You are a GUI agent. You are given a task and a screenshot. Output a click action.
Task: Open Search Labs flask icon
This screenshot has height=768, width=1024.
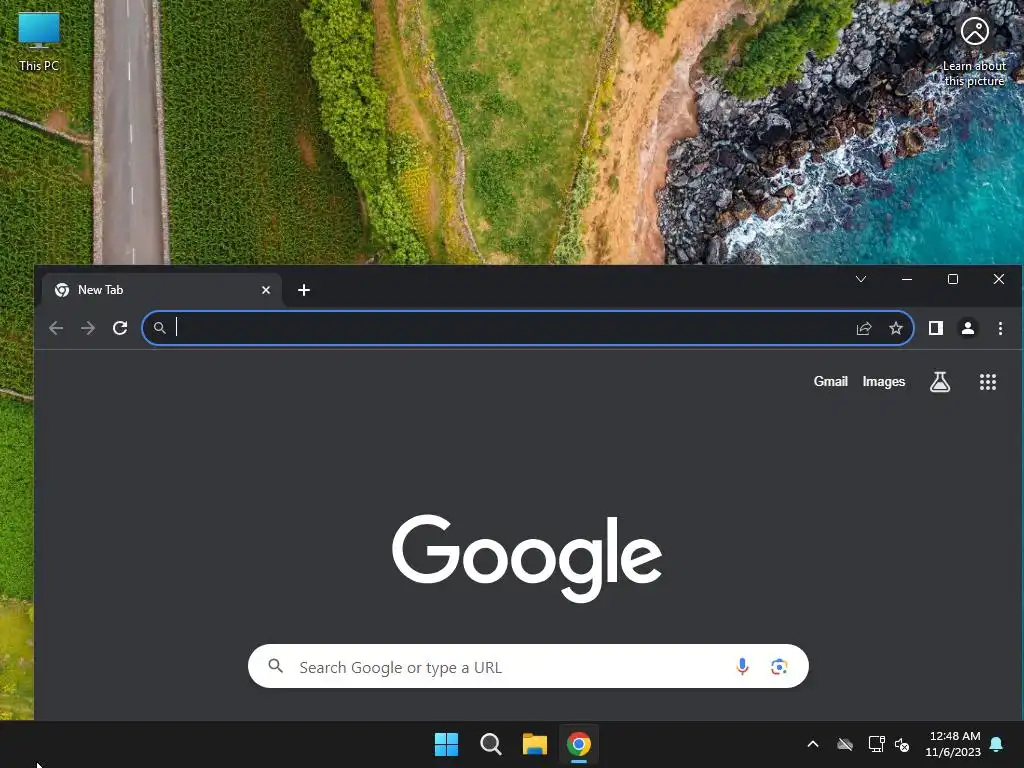click(x=940, y=382)
